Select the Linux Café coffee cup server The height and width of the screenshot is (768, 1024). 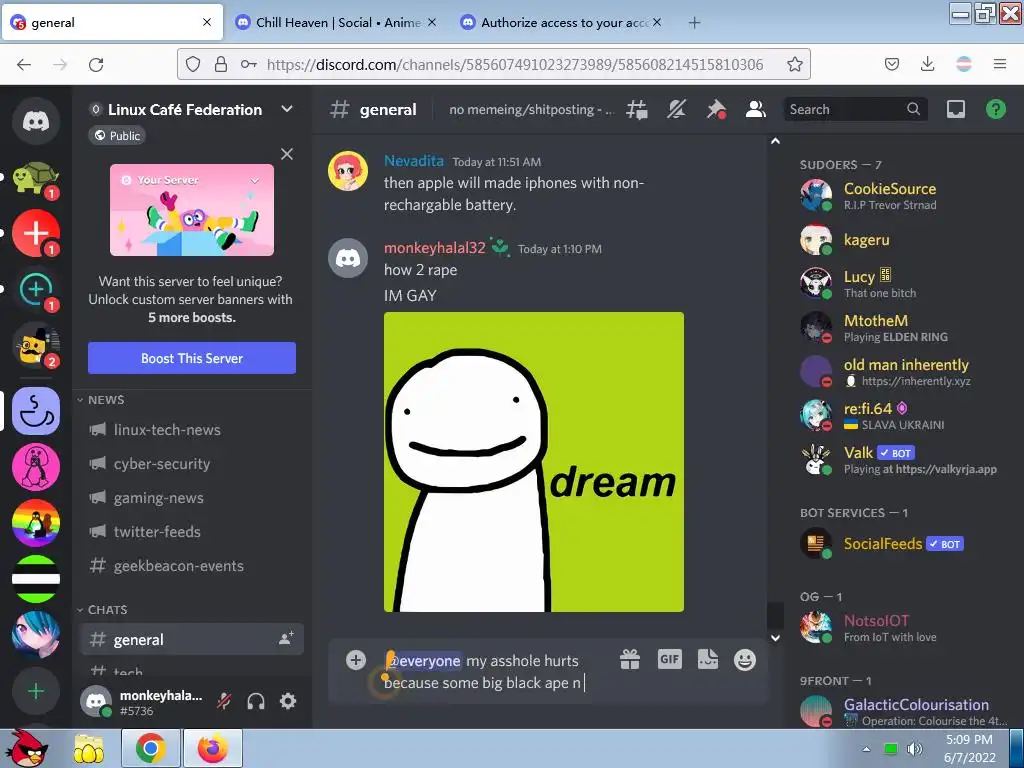click(x=36, y=411)
